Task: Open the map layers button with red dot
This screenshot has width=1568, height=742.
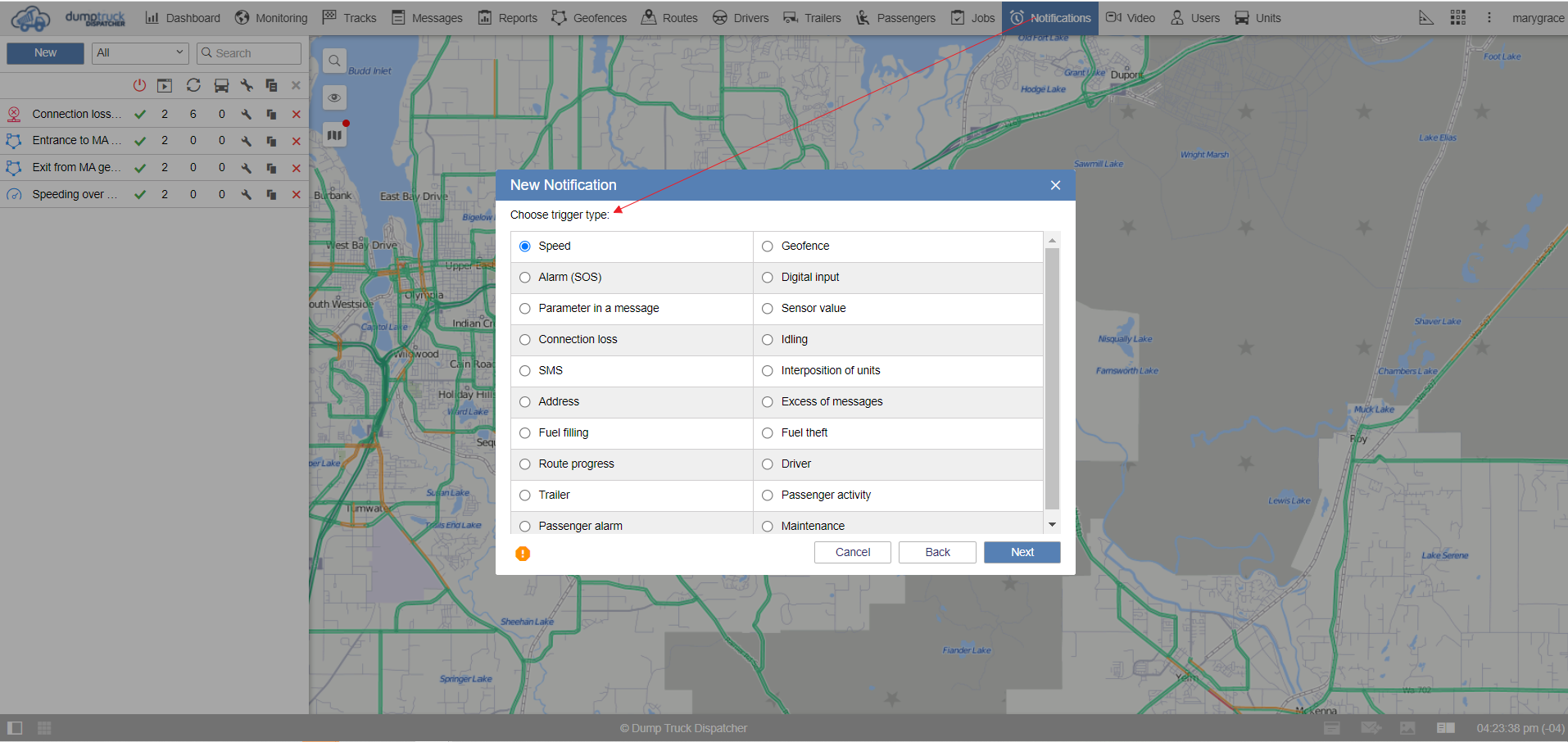Action: (x=334, y=134)
